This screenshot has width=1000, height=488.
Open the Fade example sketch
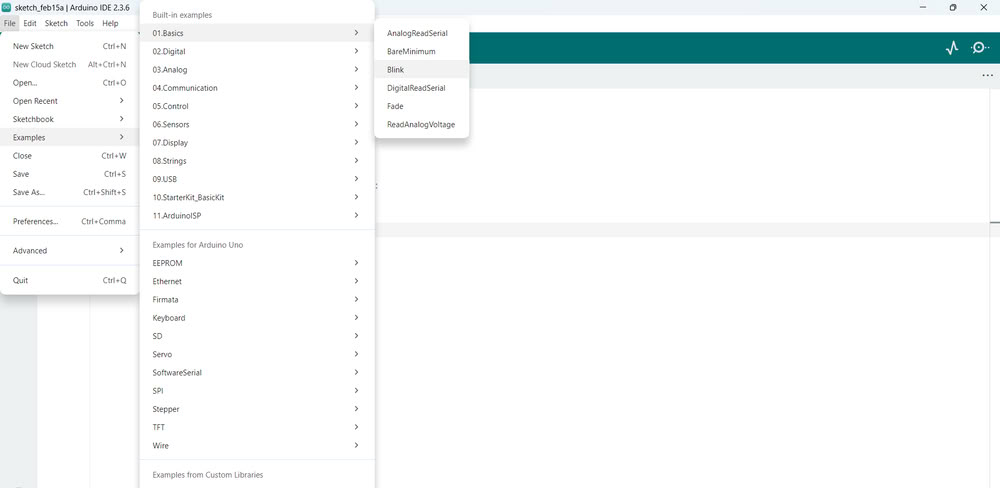(422, 106)
